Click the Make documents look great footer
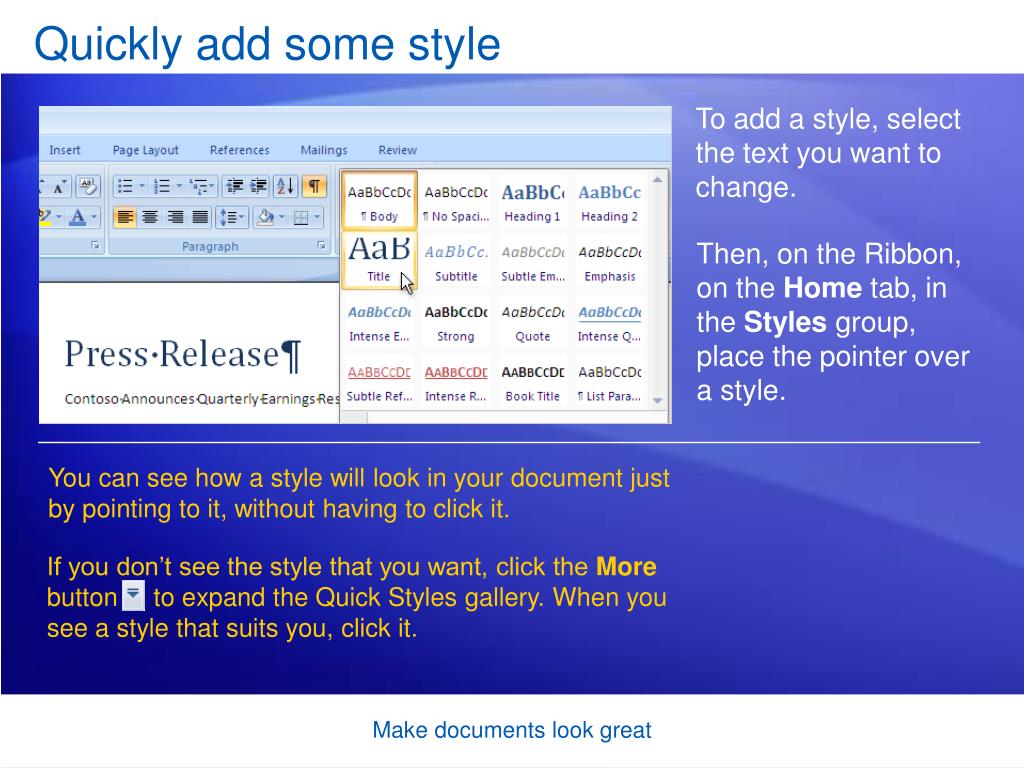 point(512,730)
